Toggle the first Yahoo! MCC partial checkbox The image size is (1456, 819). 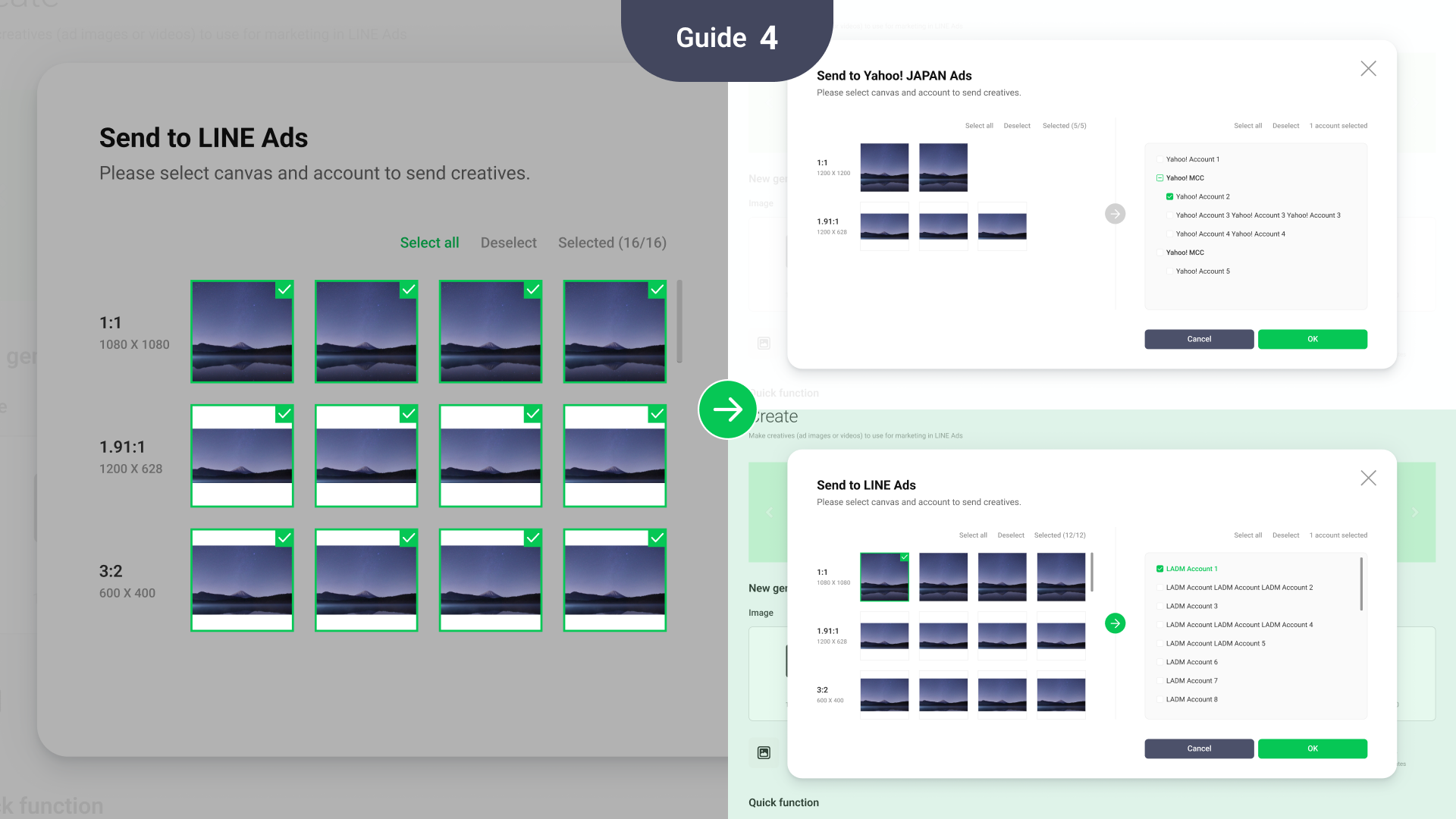click(x=1159, y=178)
